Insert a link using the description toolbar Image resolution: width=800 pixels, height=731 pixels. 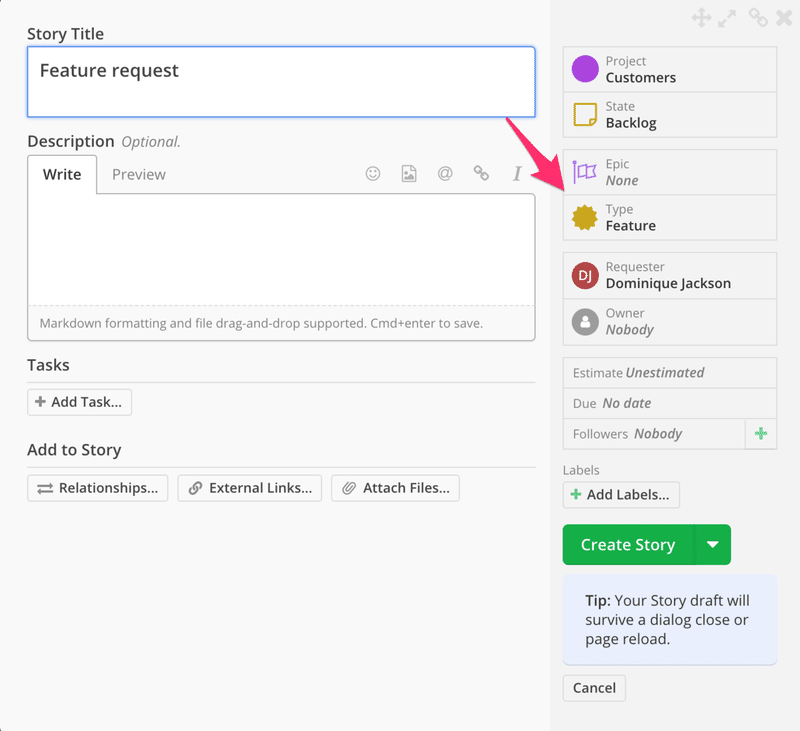(481, 174)
